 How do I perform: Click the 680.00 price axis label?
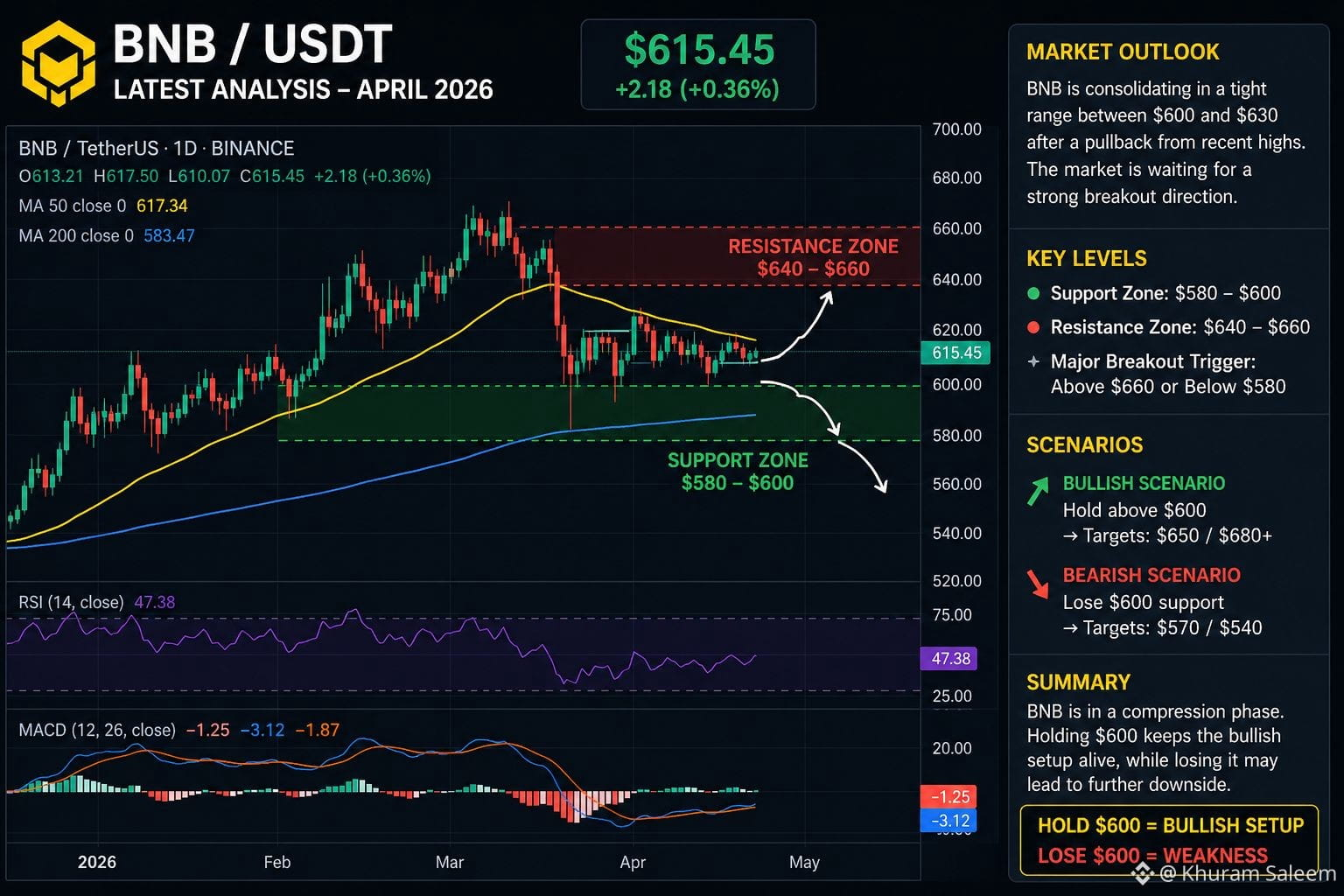(x=957, y=178)
